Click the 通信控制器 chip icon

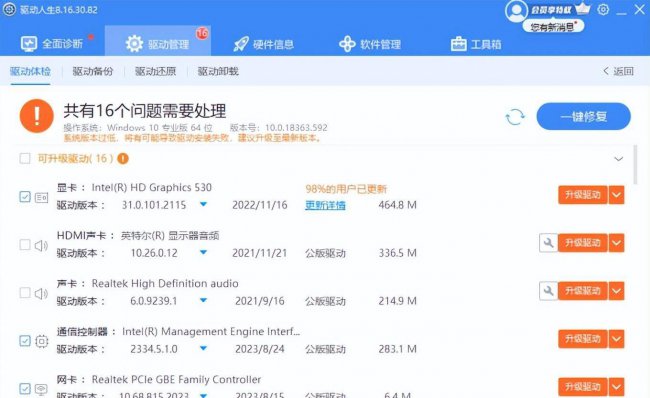tap(41, 341)
